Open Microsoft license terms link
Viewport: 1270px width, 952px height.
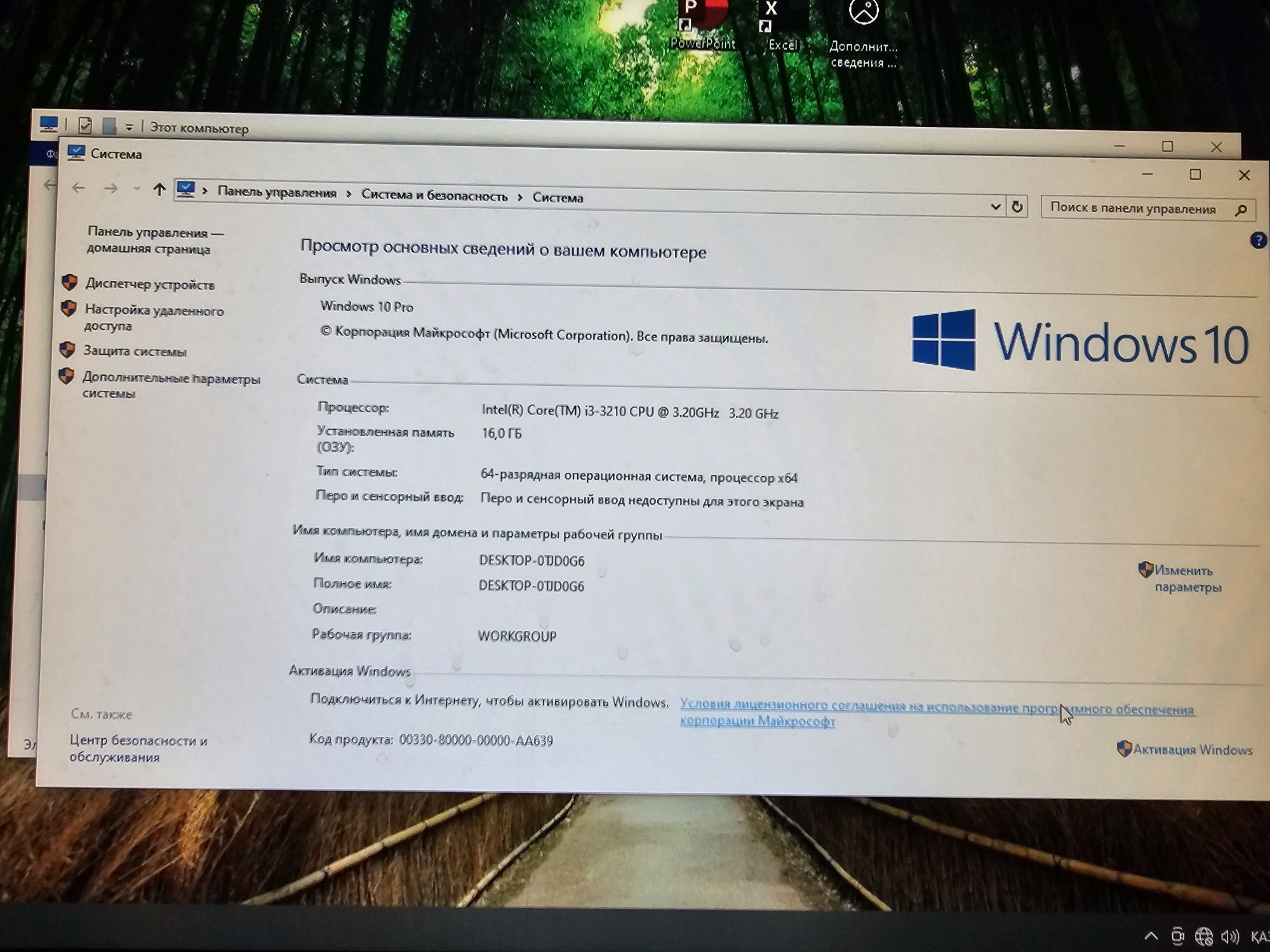point(937,713)
